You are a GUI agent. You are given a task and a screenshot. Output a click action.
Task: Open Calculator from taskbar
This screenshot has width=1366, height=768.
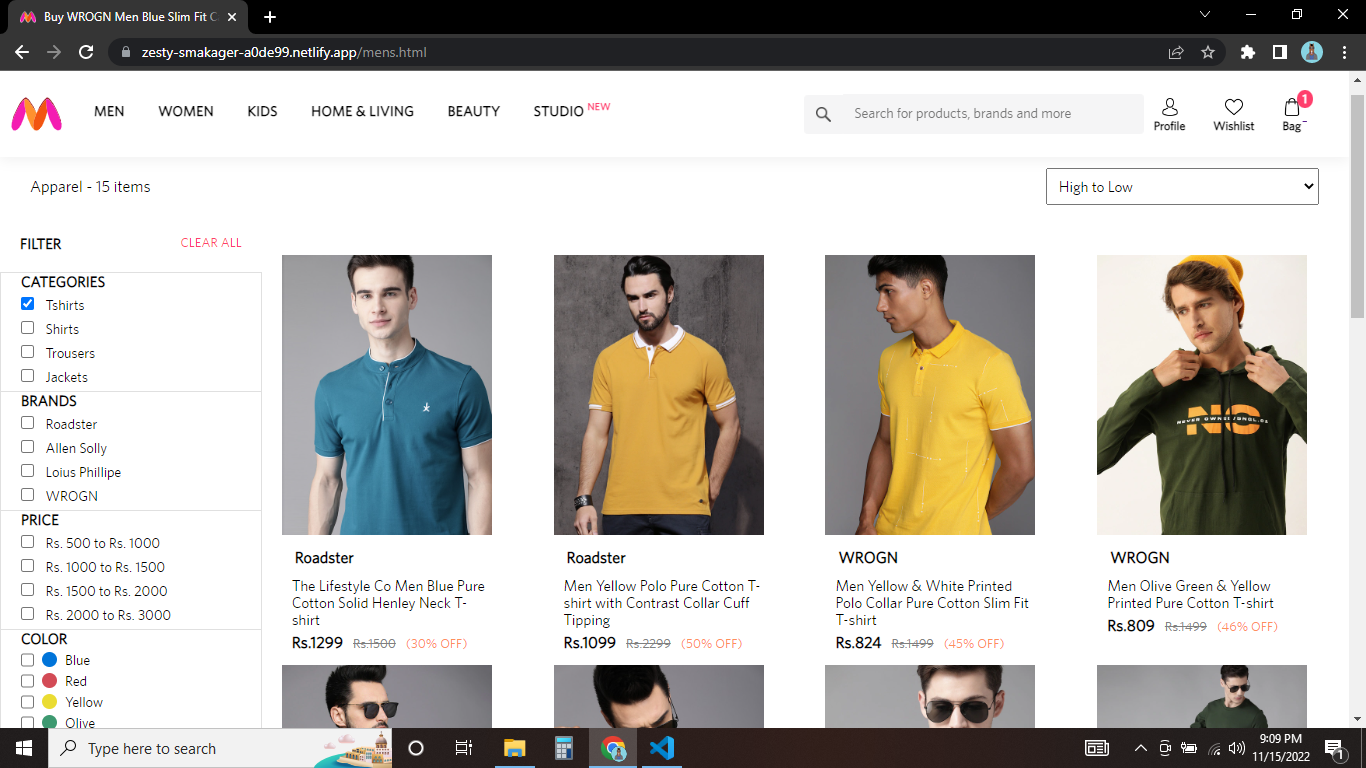point(564,748)
